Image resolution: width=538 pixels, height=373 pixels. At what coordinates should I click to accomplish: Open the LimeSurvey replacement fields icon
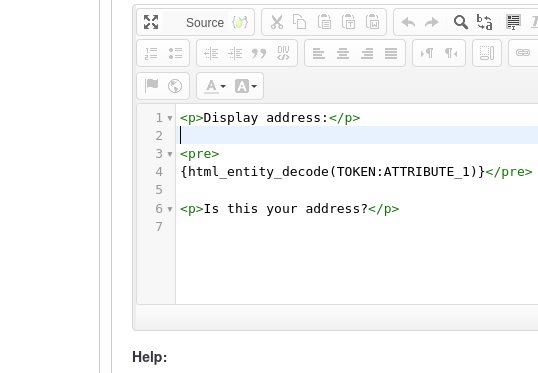(x=240, y=22)
